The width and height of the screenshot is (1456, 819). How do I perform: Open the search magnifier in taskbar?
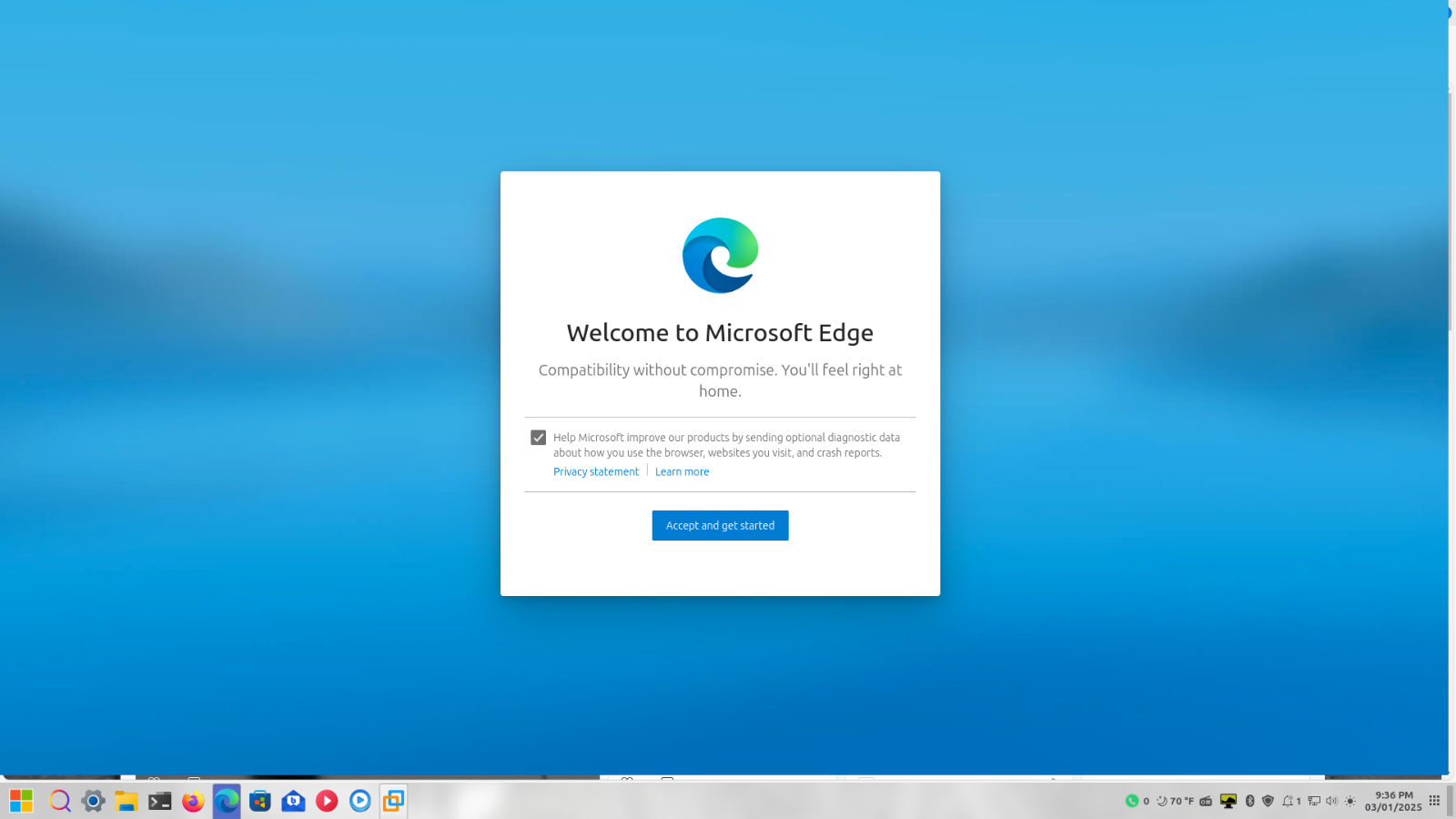[x=60, y=801]
